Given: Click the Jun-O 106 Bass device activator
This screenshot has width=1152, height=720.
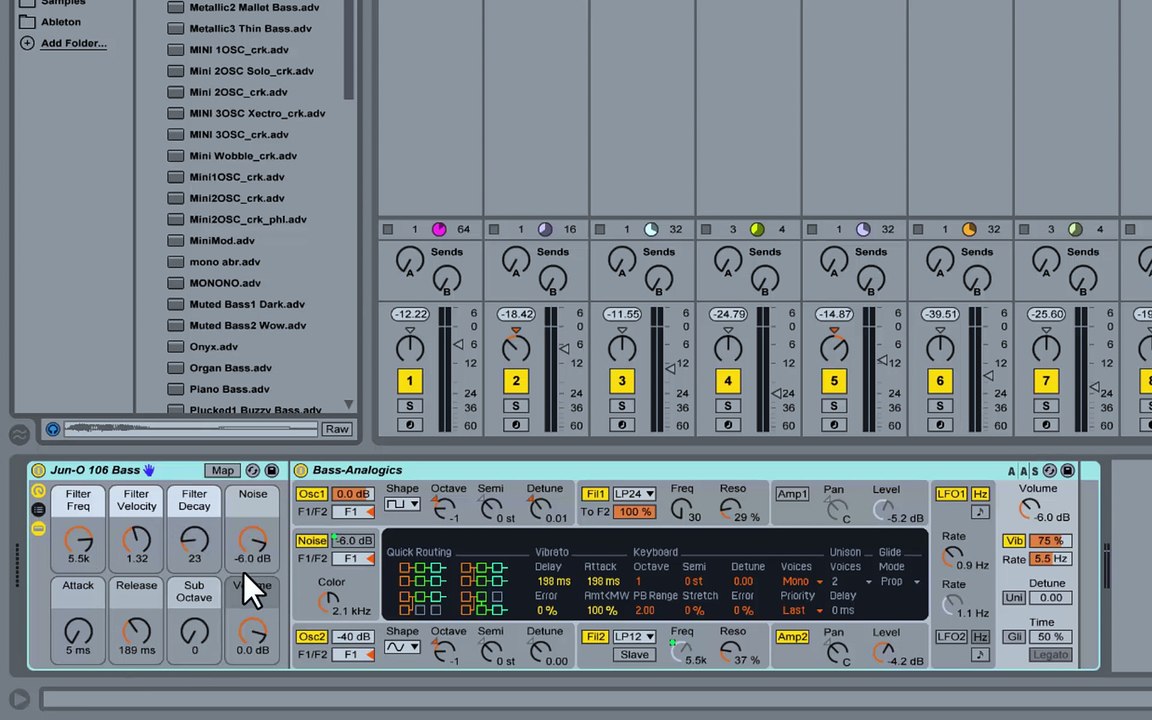Looking at the screenshot, I should (38, 470).
